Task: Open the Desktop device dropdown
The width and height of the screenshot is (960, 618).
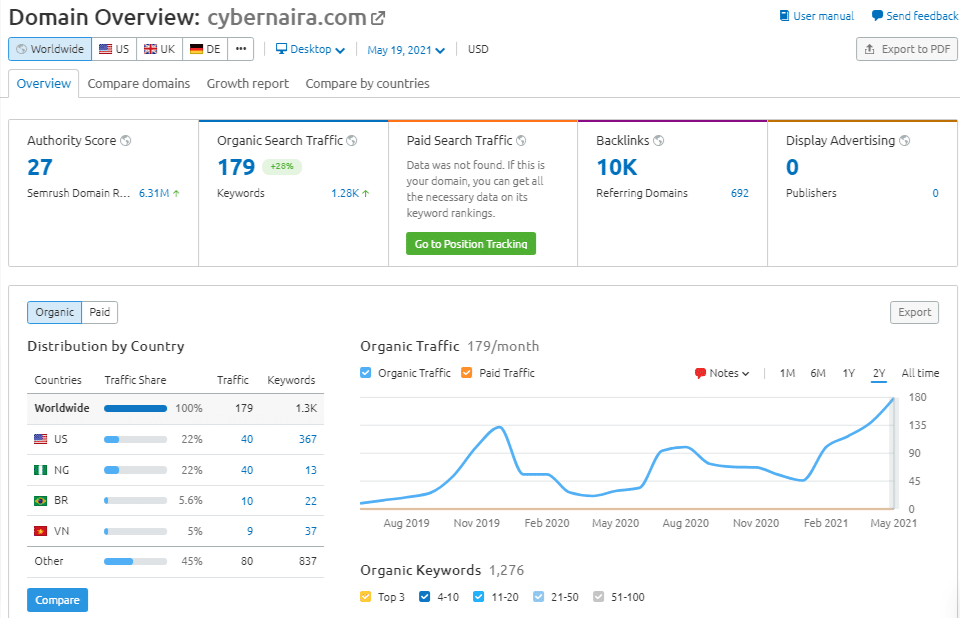Action: (310, 49)
